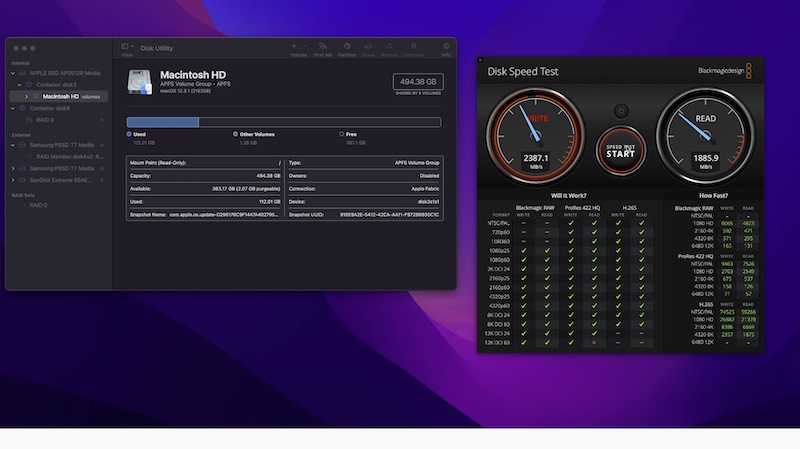
Task: Click the remove Volume minus icon
Action: tap(305, 46)
